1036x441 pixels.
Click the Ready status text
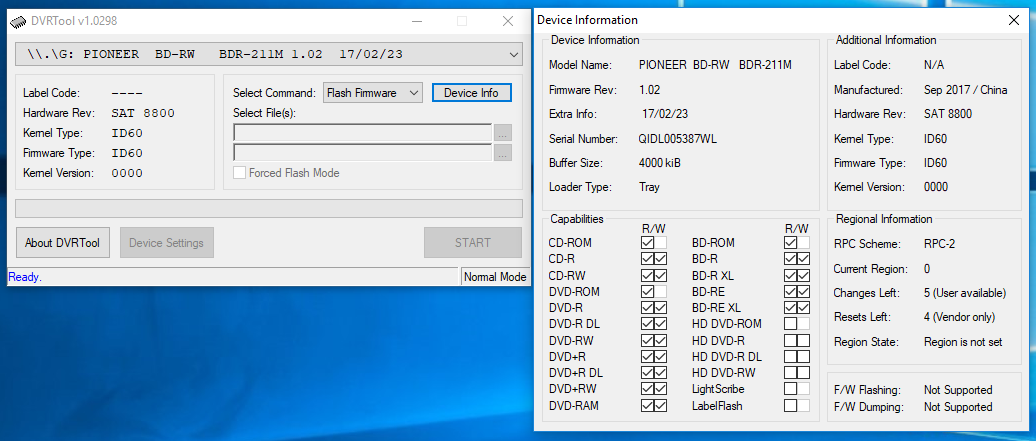click(x=25, y=277)
